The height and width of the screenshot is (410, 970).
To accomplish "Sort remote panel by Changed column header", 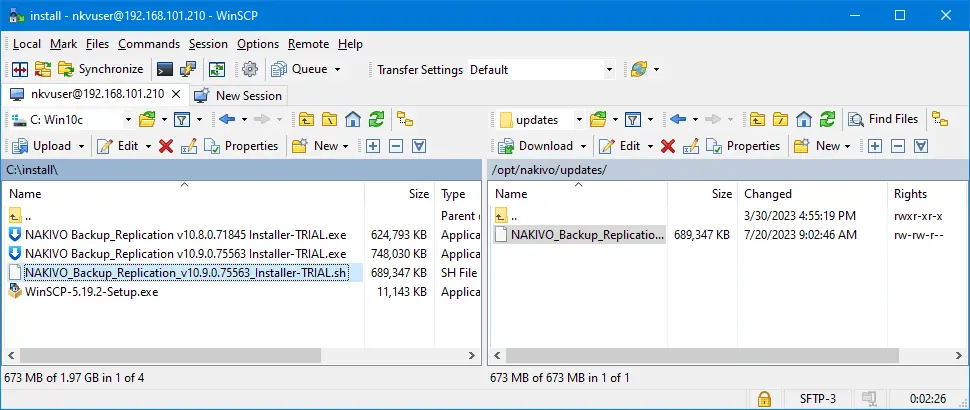I will click(813, 194).
